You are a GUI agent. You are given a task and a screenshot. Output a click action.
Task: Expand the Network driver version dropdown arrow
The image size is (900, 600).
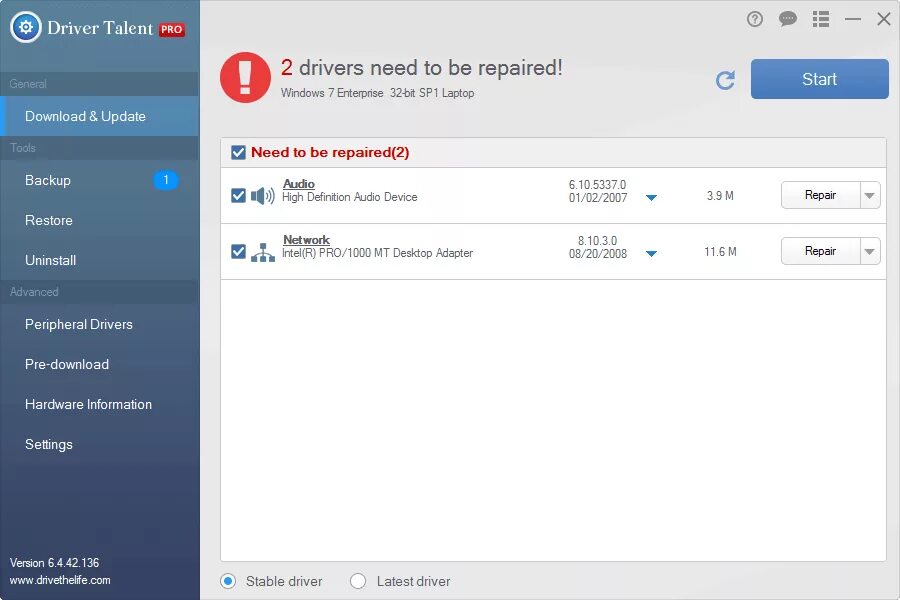[x=651, y=253]
